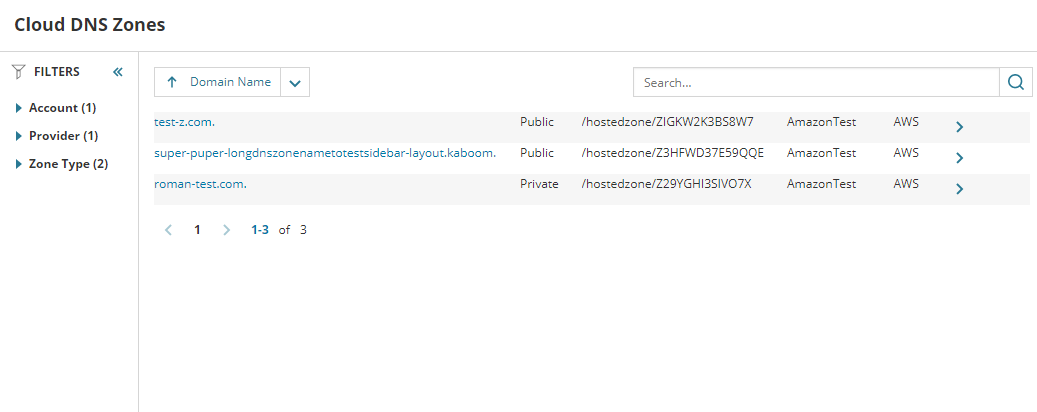Select page 1 in the pagination
Viewport: 1037px width, 412px height.
click(x=197, y=229)
